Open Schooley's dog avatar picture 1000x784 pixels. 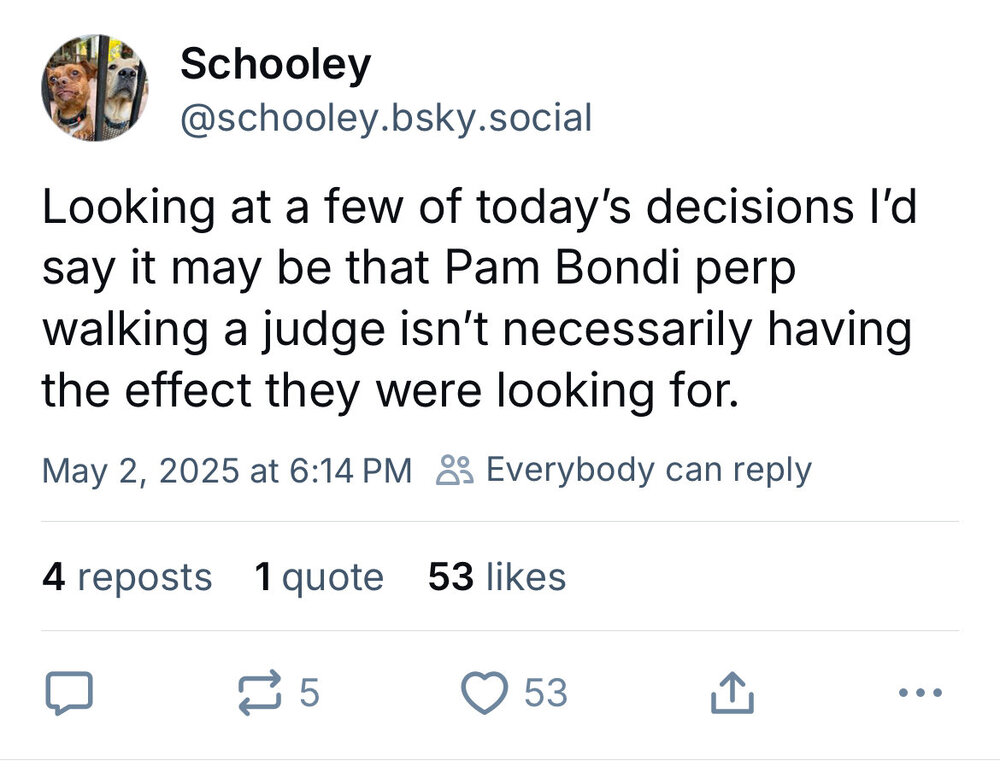coord(95,88)
